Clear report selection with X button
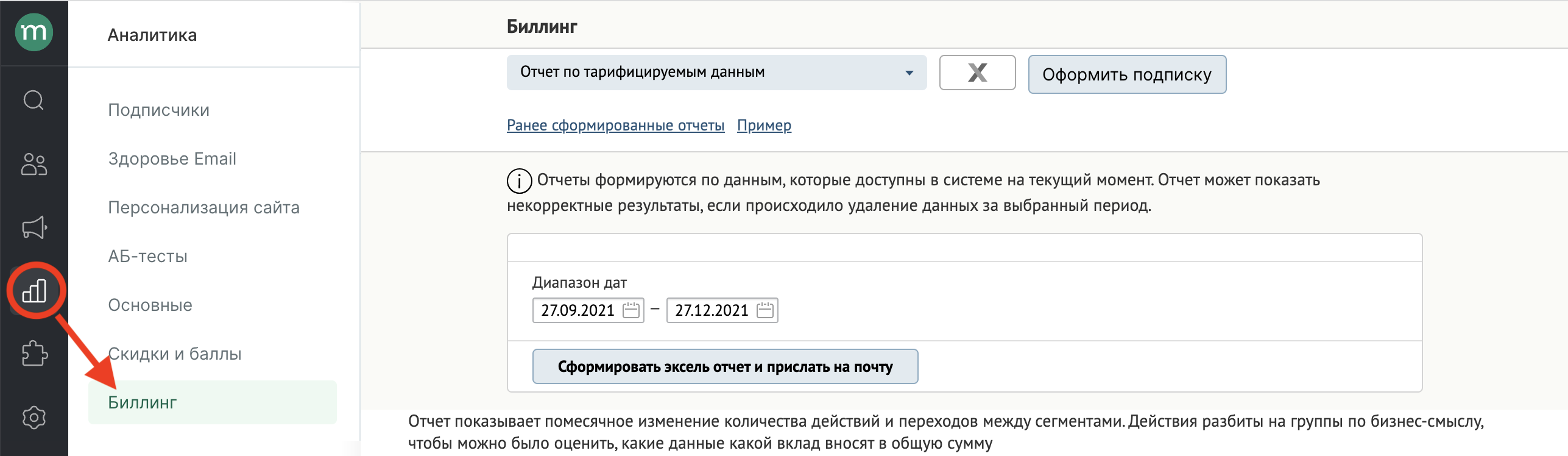This screenshot has height=456, width=1568. pos(977,73)
